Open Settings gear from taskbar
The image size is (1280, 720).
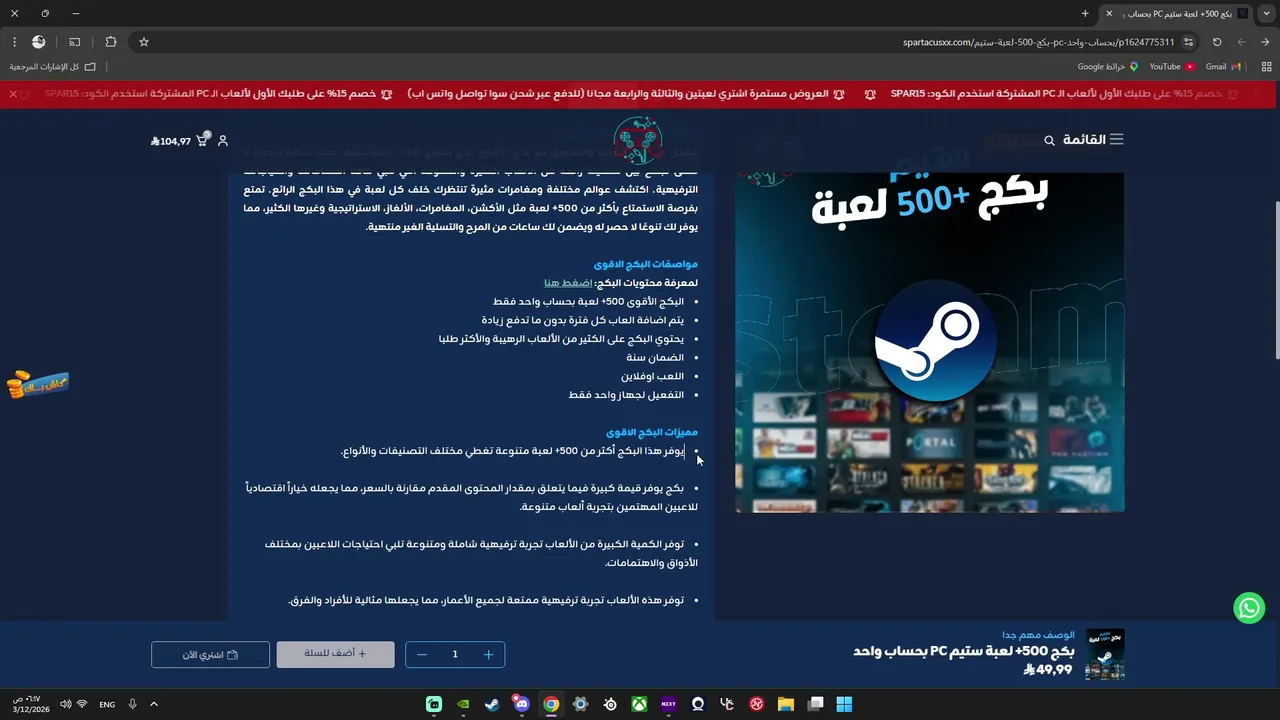(580, 704)
